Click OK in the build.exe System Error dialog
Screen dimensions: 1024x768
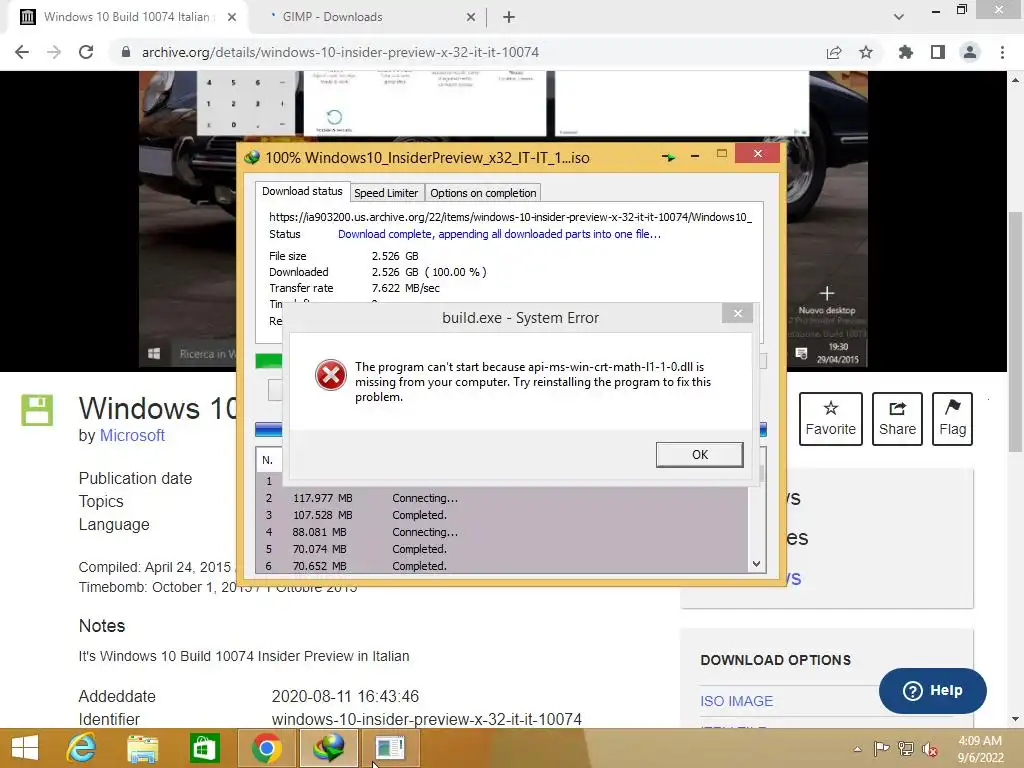coord(699,455)
